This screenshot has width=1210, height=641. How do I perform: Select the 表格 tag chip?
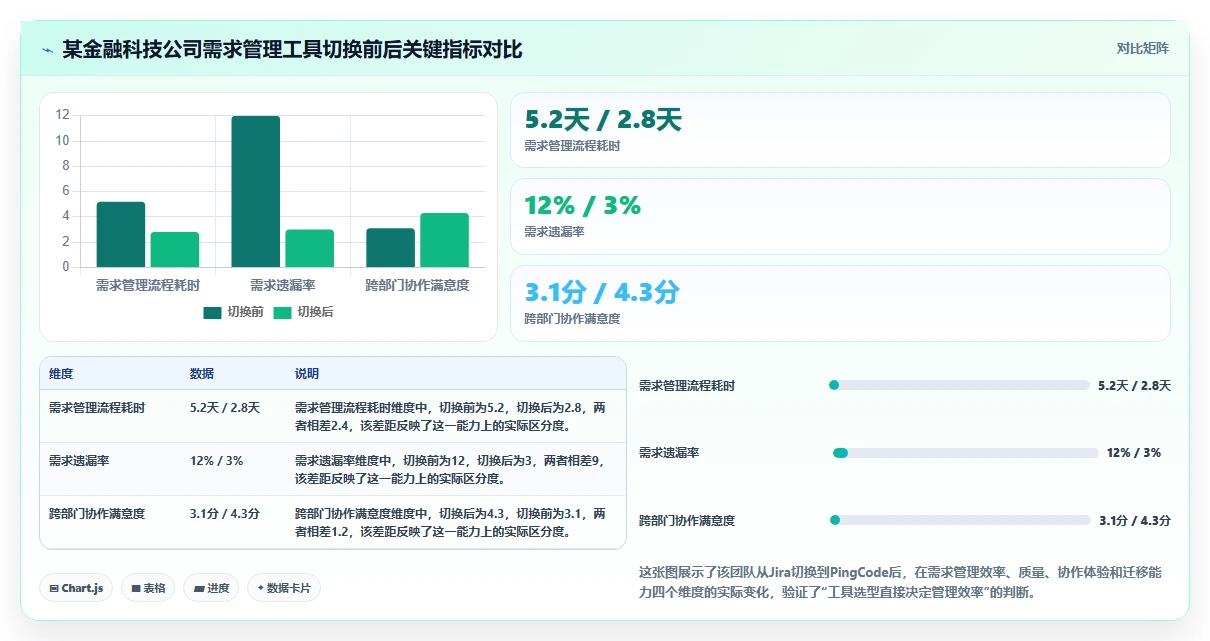pyautogui.click(x=149, y=588)
